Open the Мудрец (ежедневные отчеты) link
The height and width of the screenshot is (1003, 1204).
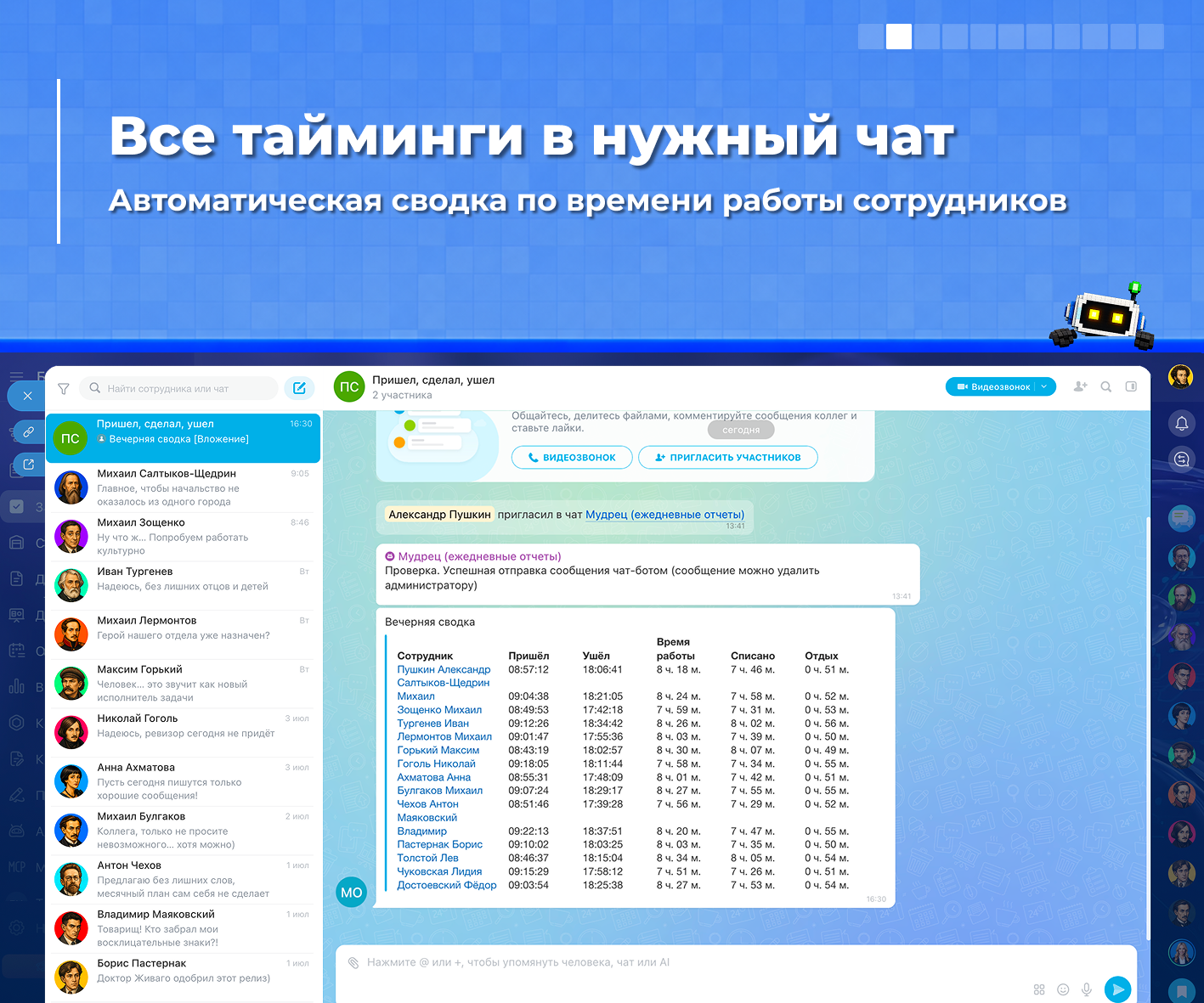point(664,514)
